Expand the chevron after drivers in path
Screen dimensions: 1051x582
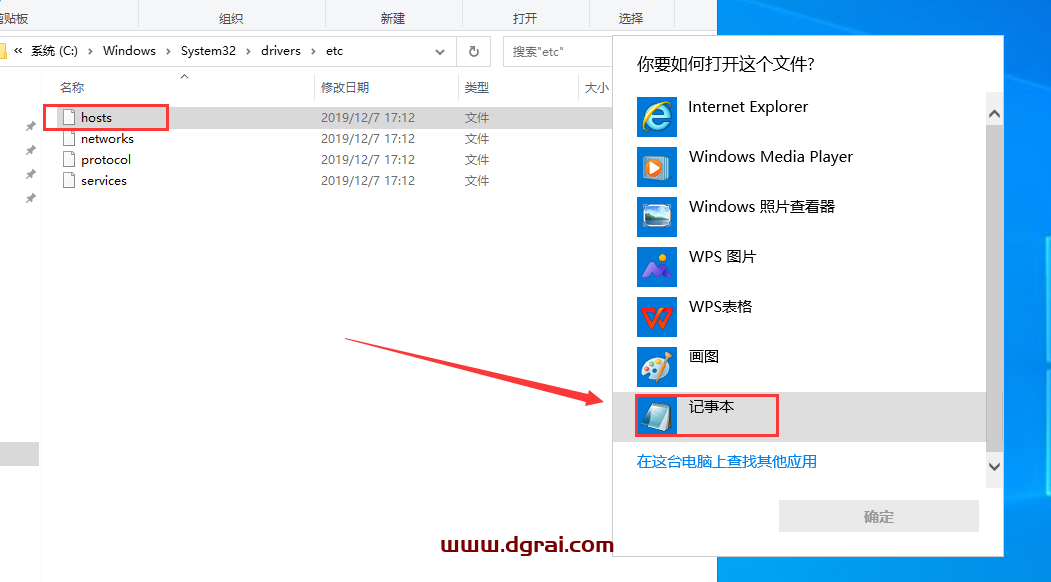[x=313, y=51]
